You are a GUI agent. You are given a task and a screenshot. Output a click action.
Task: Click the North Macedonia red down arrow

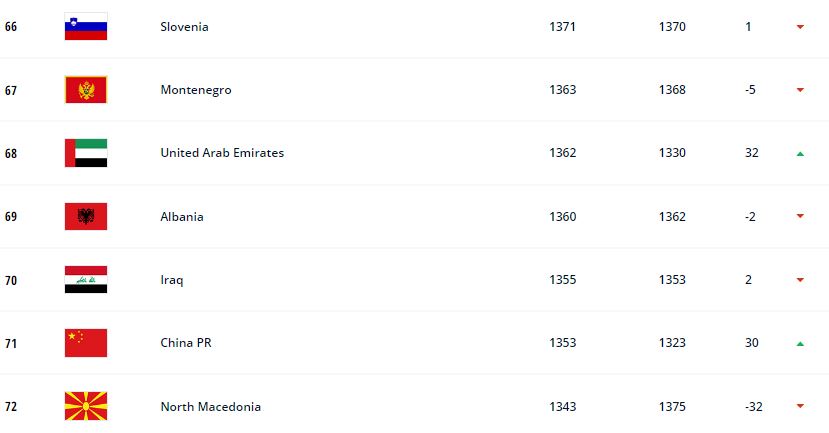point(800,406)
